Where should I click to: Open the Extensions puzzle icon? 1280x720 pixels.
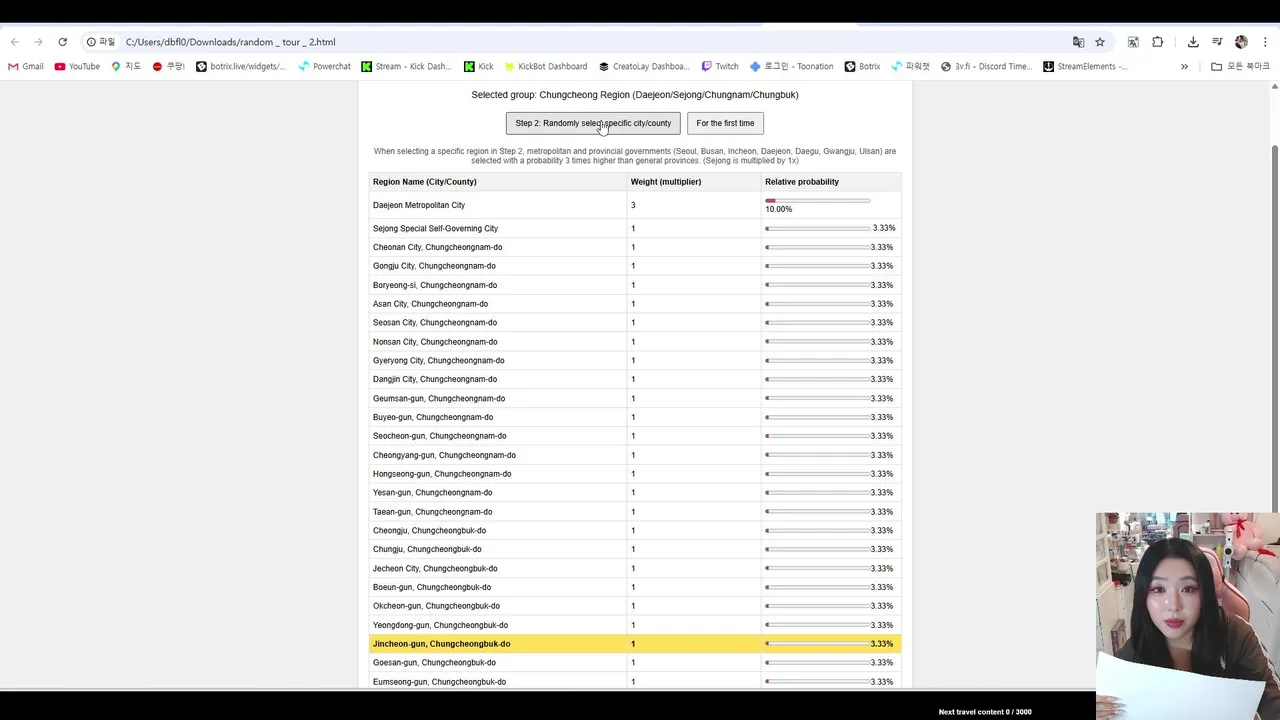pyautogui.click(x=1158, y=42)
